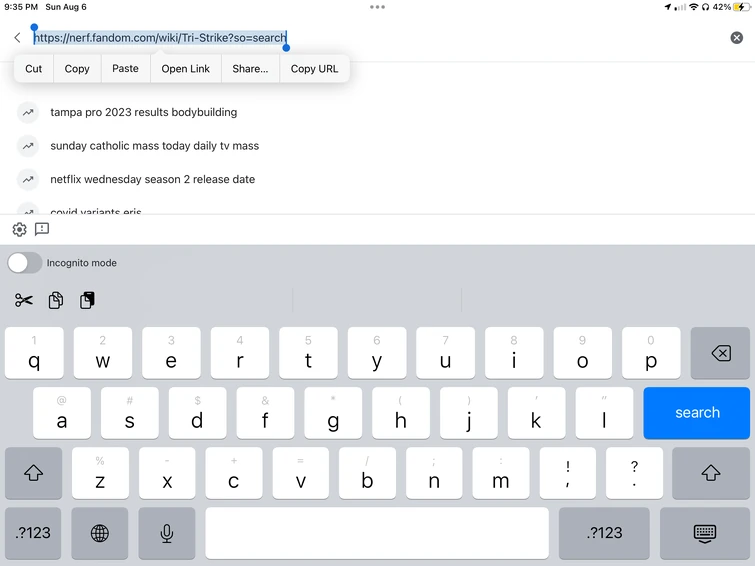
Task: Tap the u key
Action: (x=445, y=353)
